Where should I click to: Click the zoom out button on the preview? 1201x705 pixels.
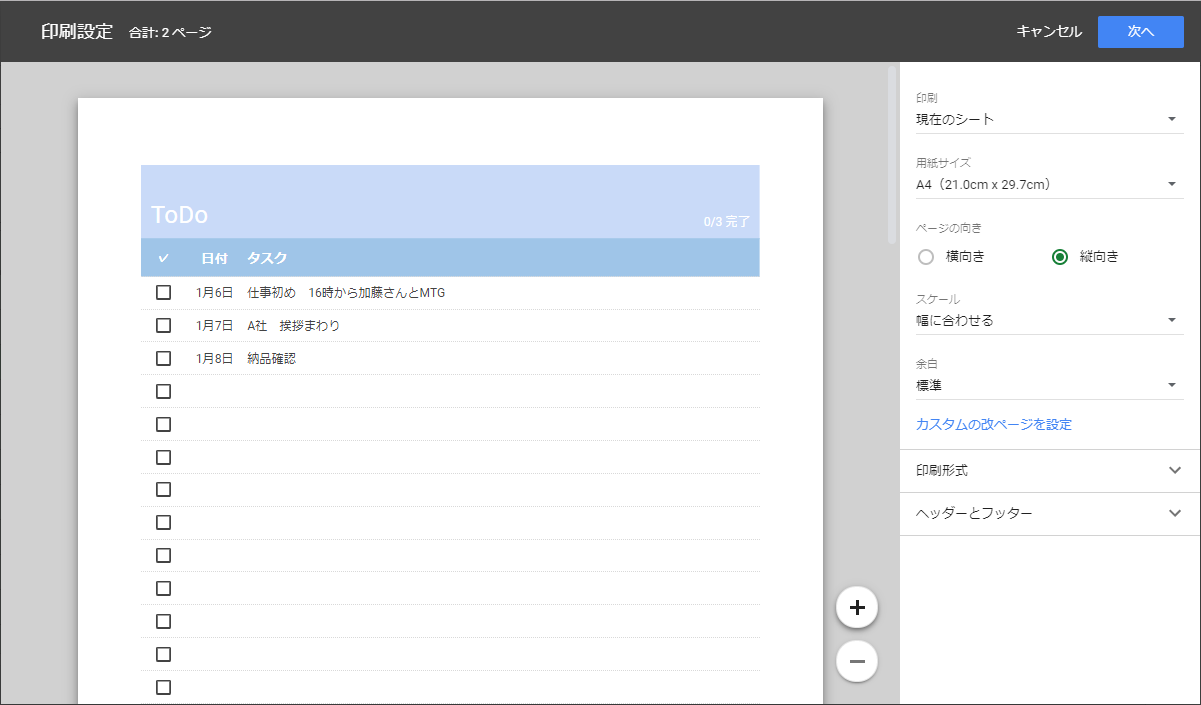click(856, 660)
